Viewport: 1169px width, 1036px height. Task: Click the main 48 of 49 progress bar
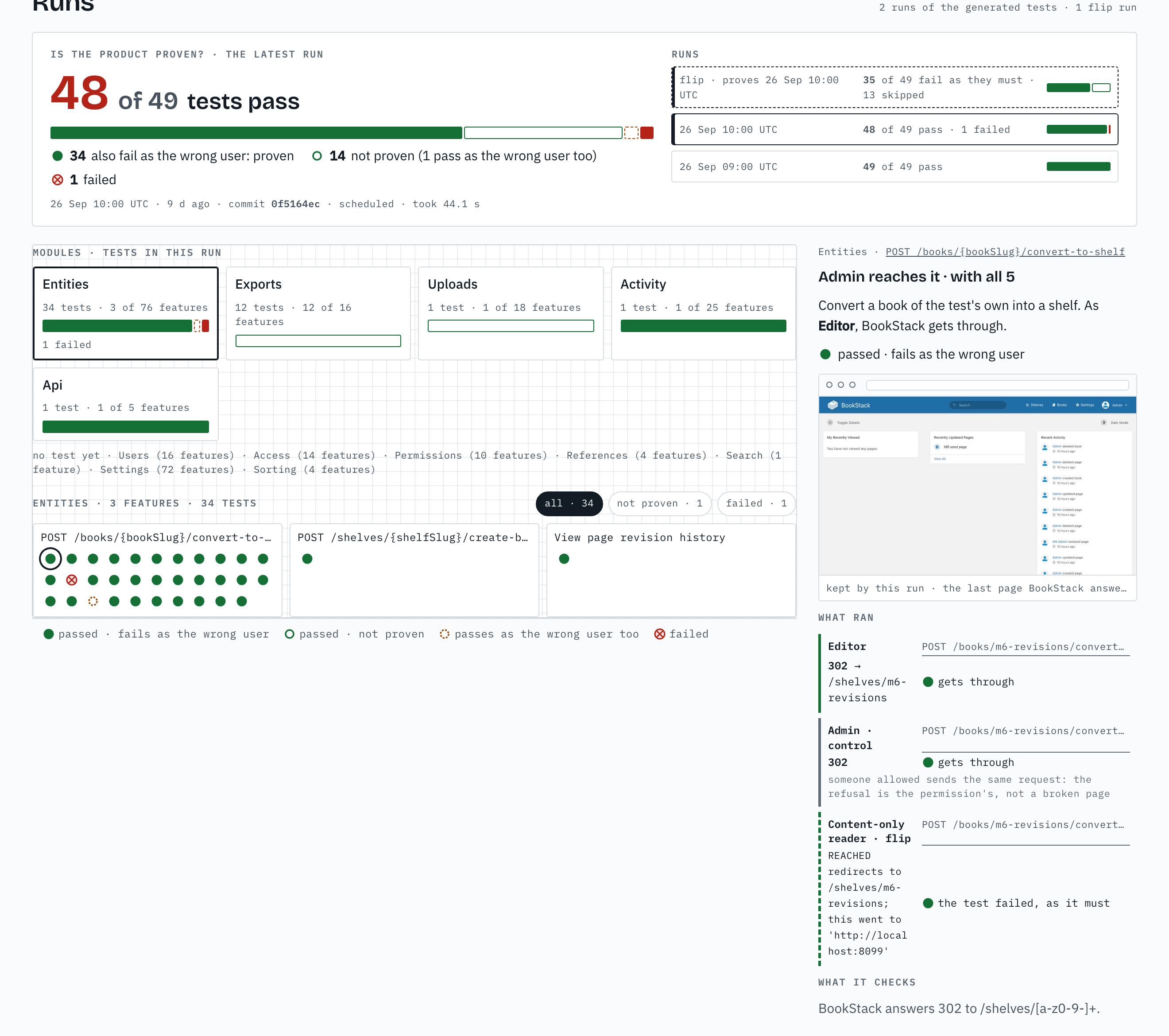352,133
